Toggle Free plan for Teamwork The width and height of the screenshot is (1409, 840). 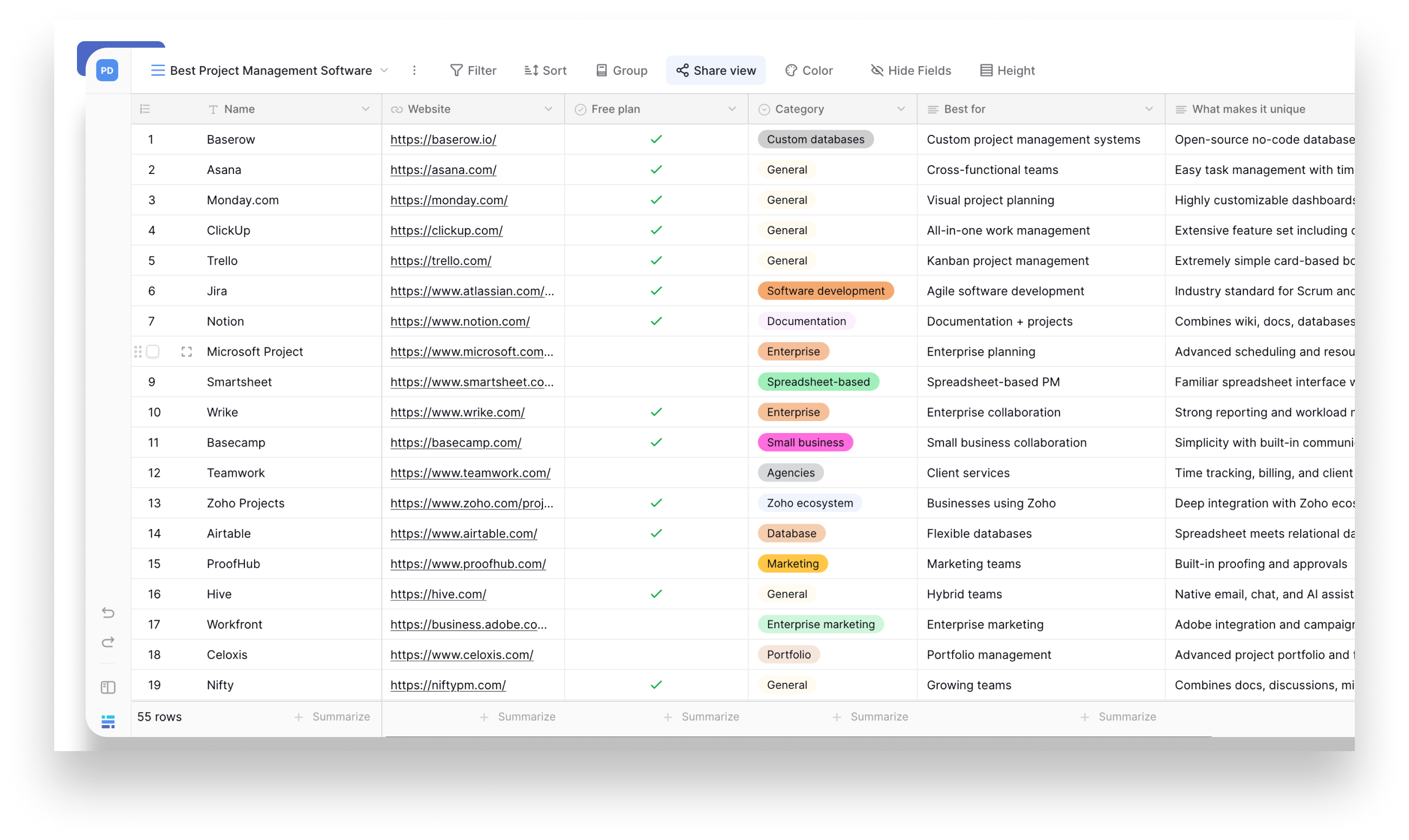(x=656, y=473)
